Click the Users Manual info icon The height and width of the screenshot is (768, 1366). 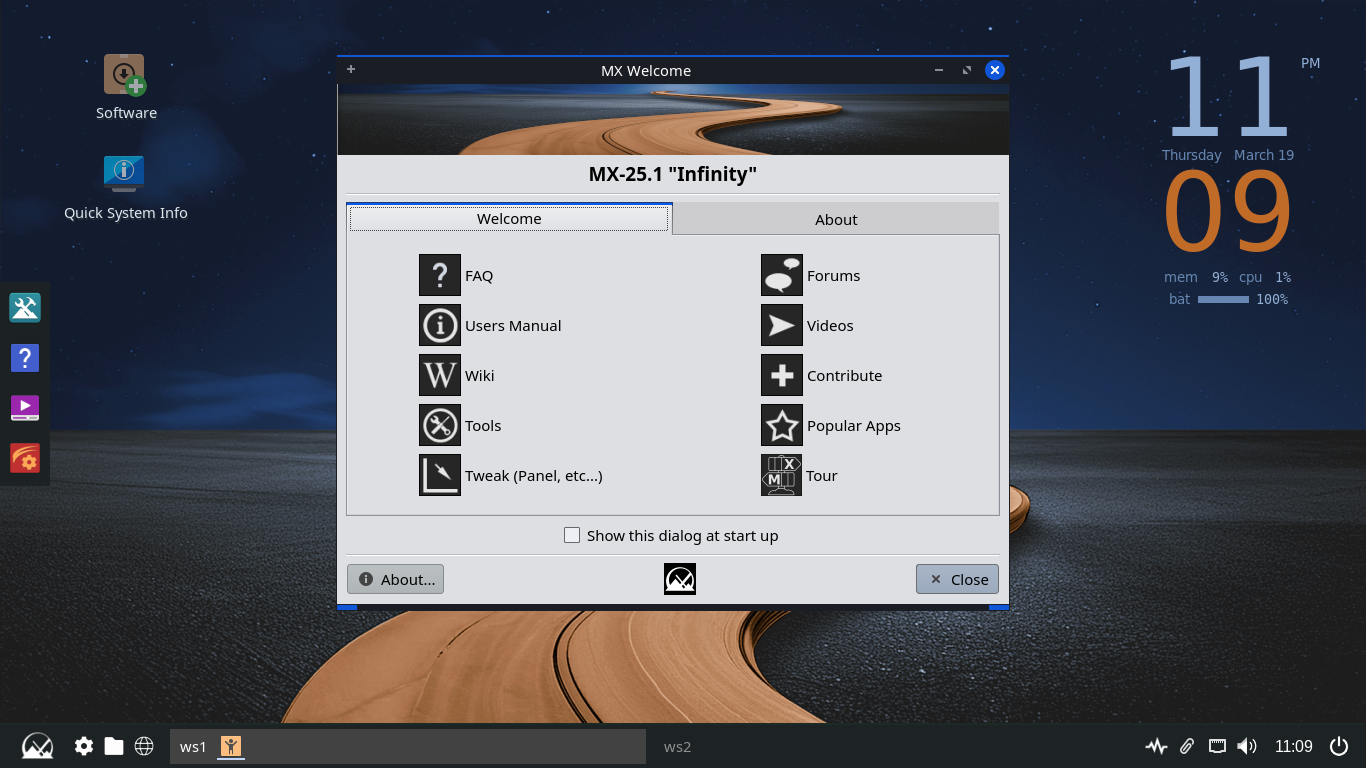coord(439,325)
